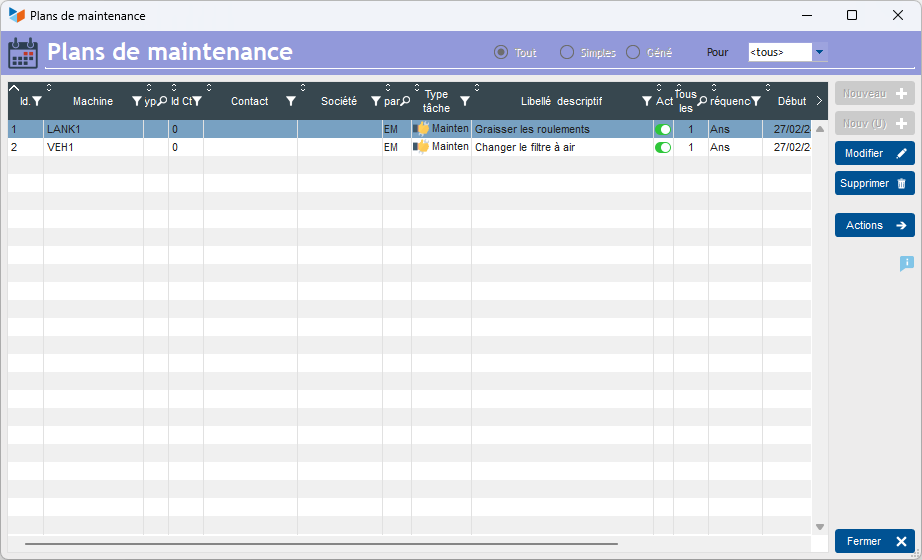Click the Modifier button
Screen dimensions: 922x560
point(874,153)
